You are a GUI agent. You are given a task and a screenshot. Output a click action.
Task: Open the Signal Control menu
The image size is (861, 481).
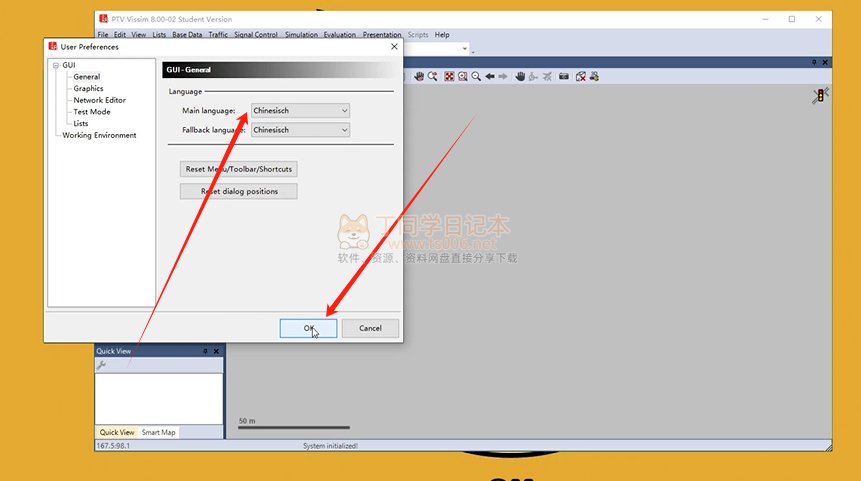(x=256, y=35)
